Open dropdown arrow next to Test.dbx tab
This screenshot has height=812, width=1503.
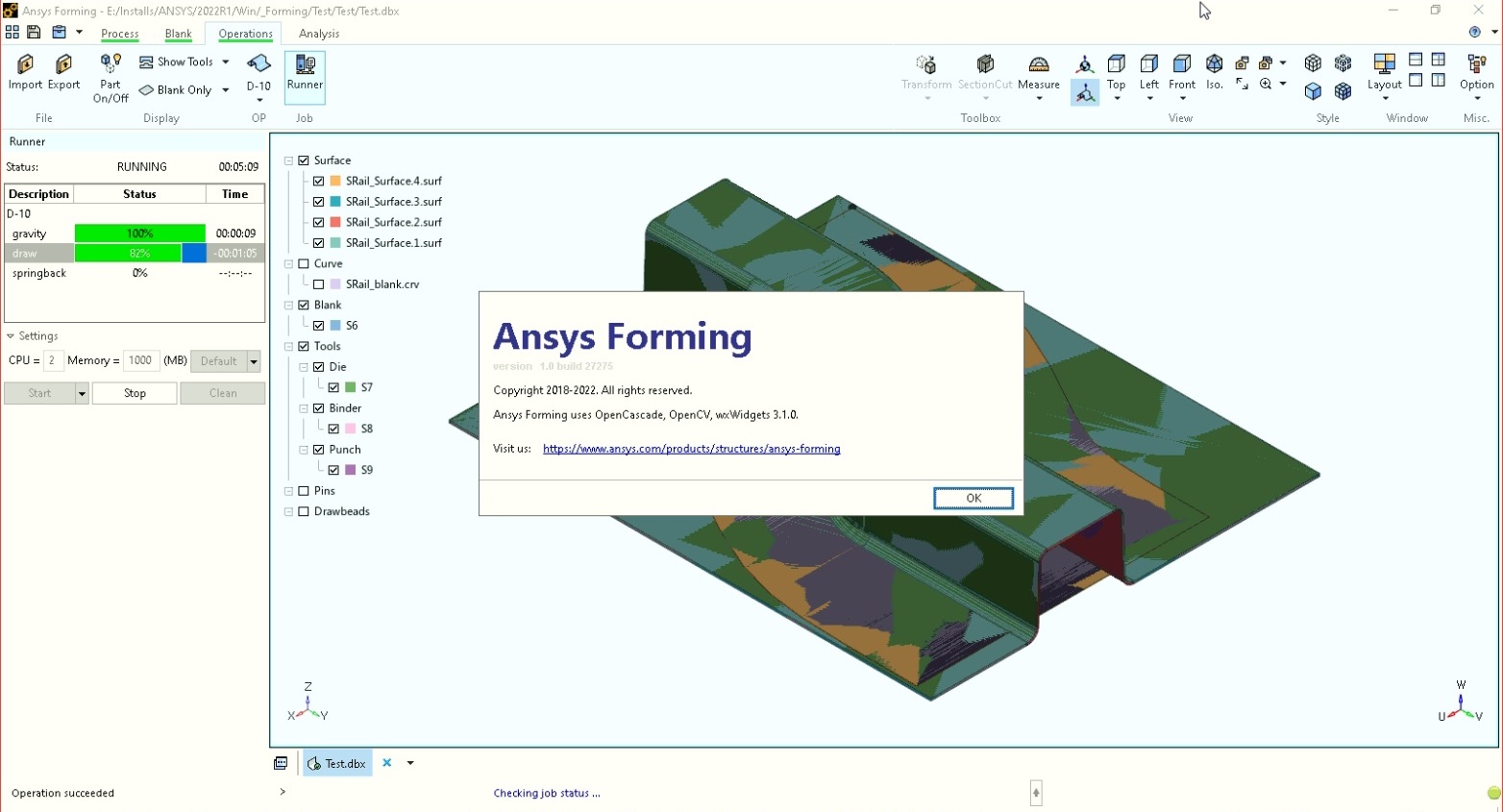[x=410, y=763]
